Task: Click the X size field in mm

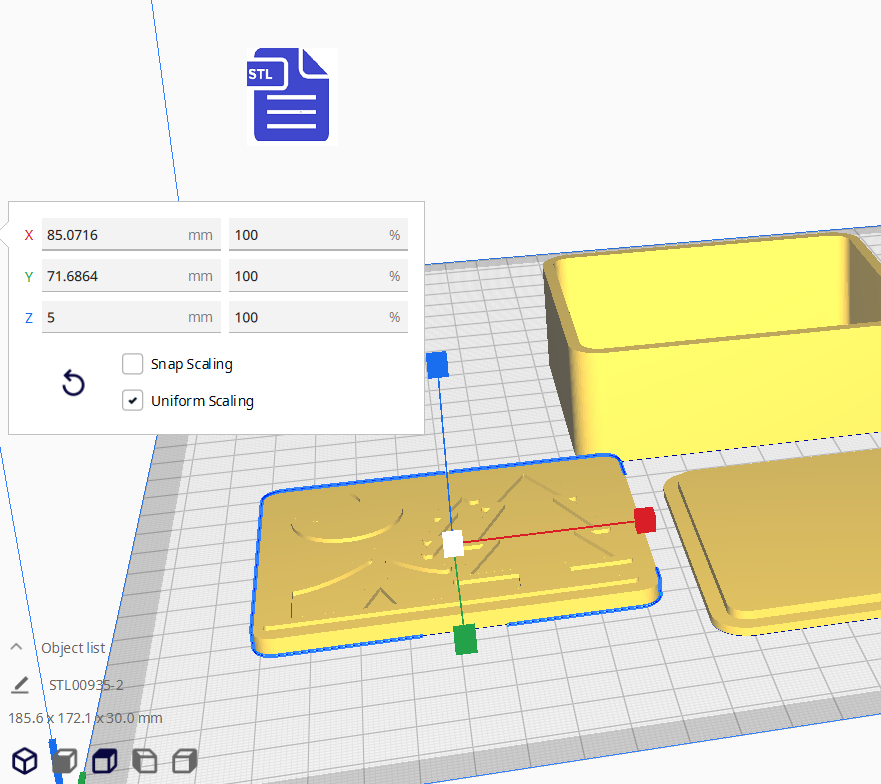Action: point(115,235)
